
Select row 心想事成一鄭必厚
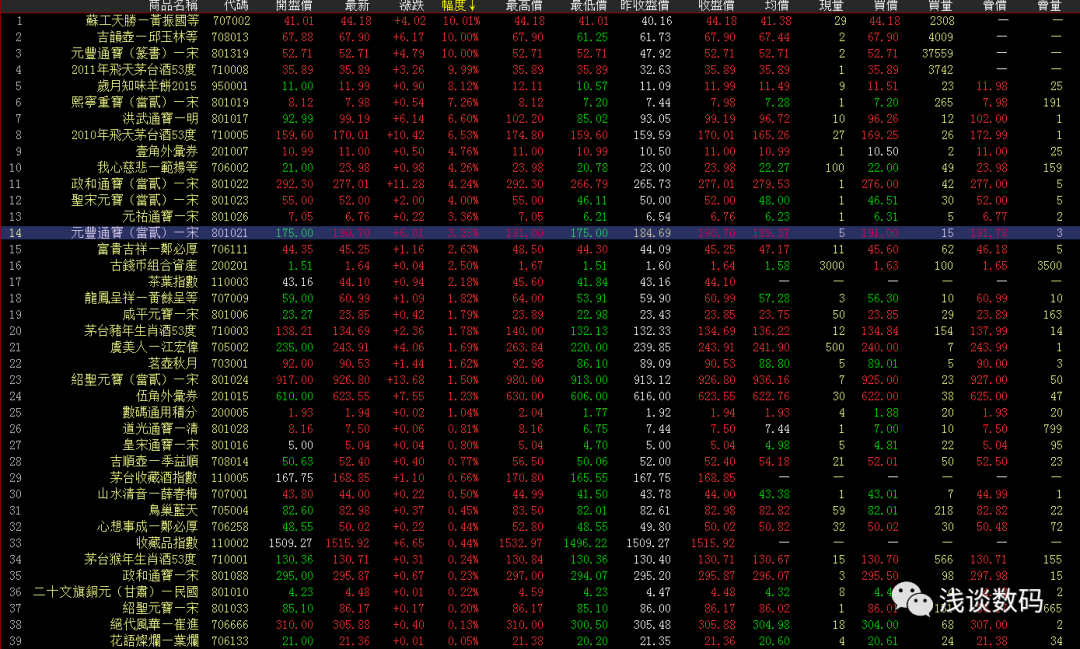540,527
